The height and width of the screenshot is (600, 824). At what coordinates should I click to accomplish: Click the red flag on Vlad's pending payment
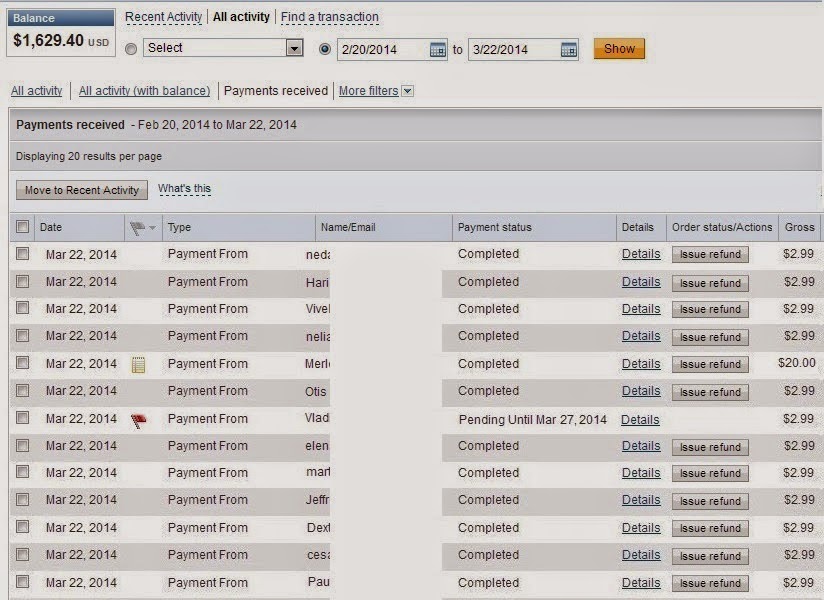[x=138, y=420]
